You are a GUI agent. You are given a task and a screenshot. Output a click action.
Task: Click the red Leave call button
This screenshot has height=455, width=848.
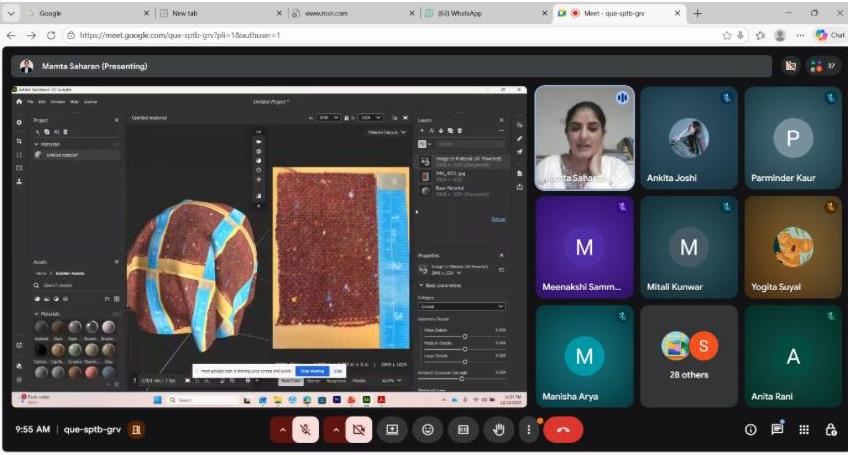(x=563, y=429)
